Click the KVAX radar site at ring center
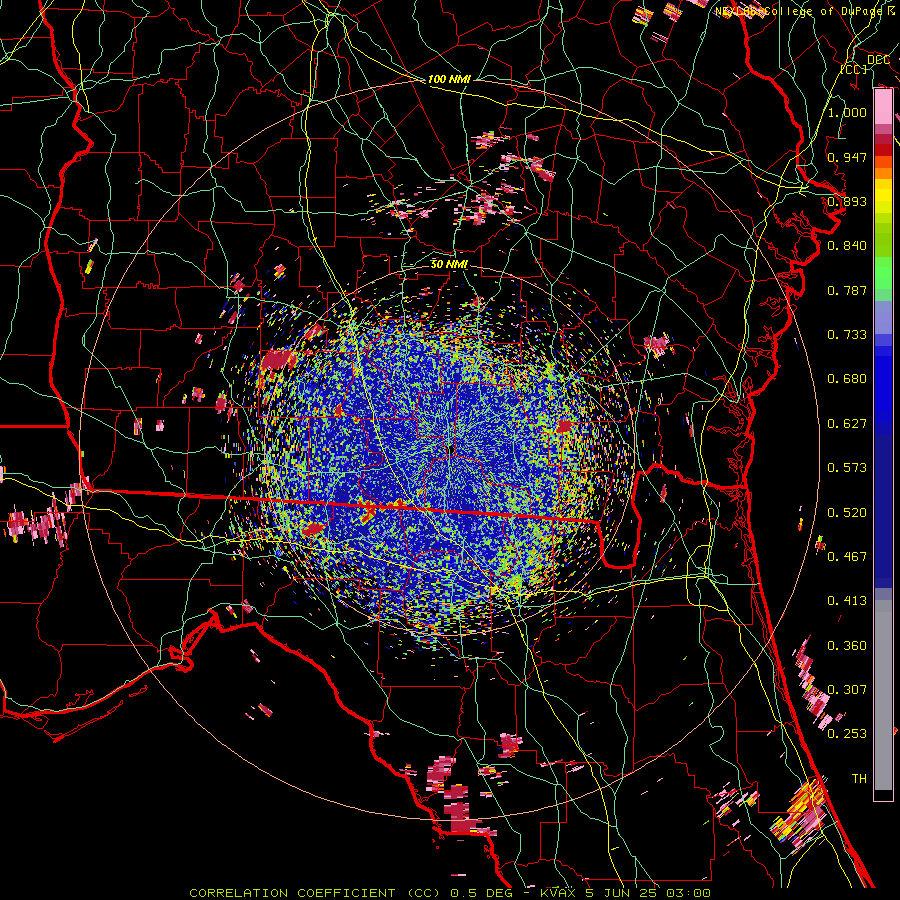 (450, 449)
